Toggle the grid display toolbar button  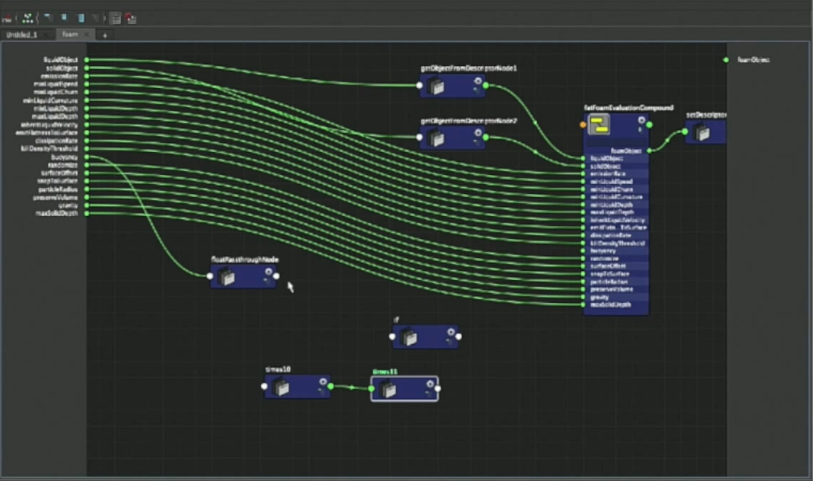[x=115, y=18]
